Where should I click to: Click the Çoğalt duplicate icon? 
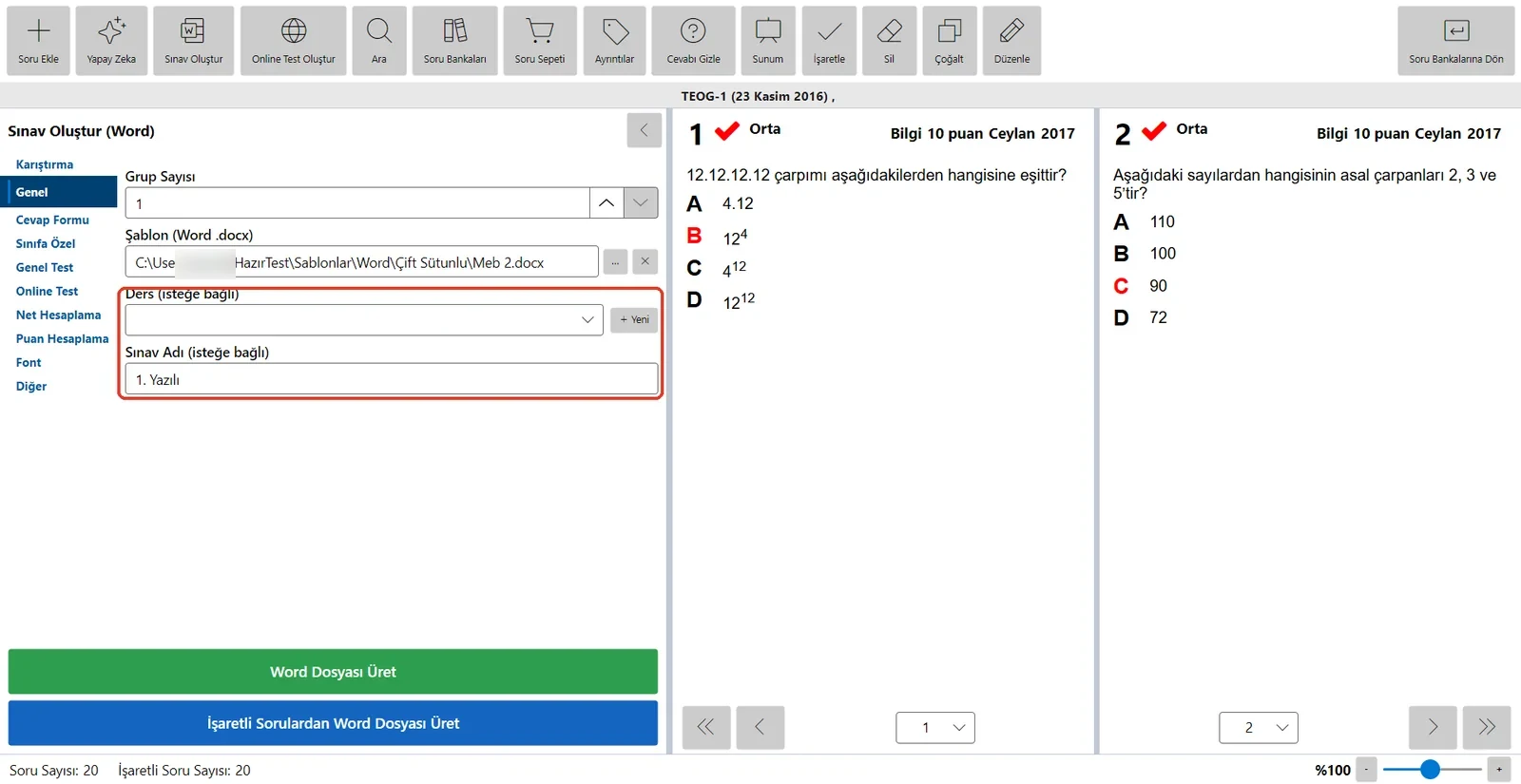point(949,31)
